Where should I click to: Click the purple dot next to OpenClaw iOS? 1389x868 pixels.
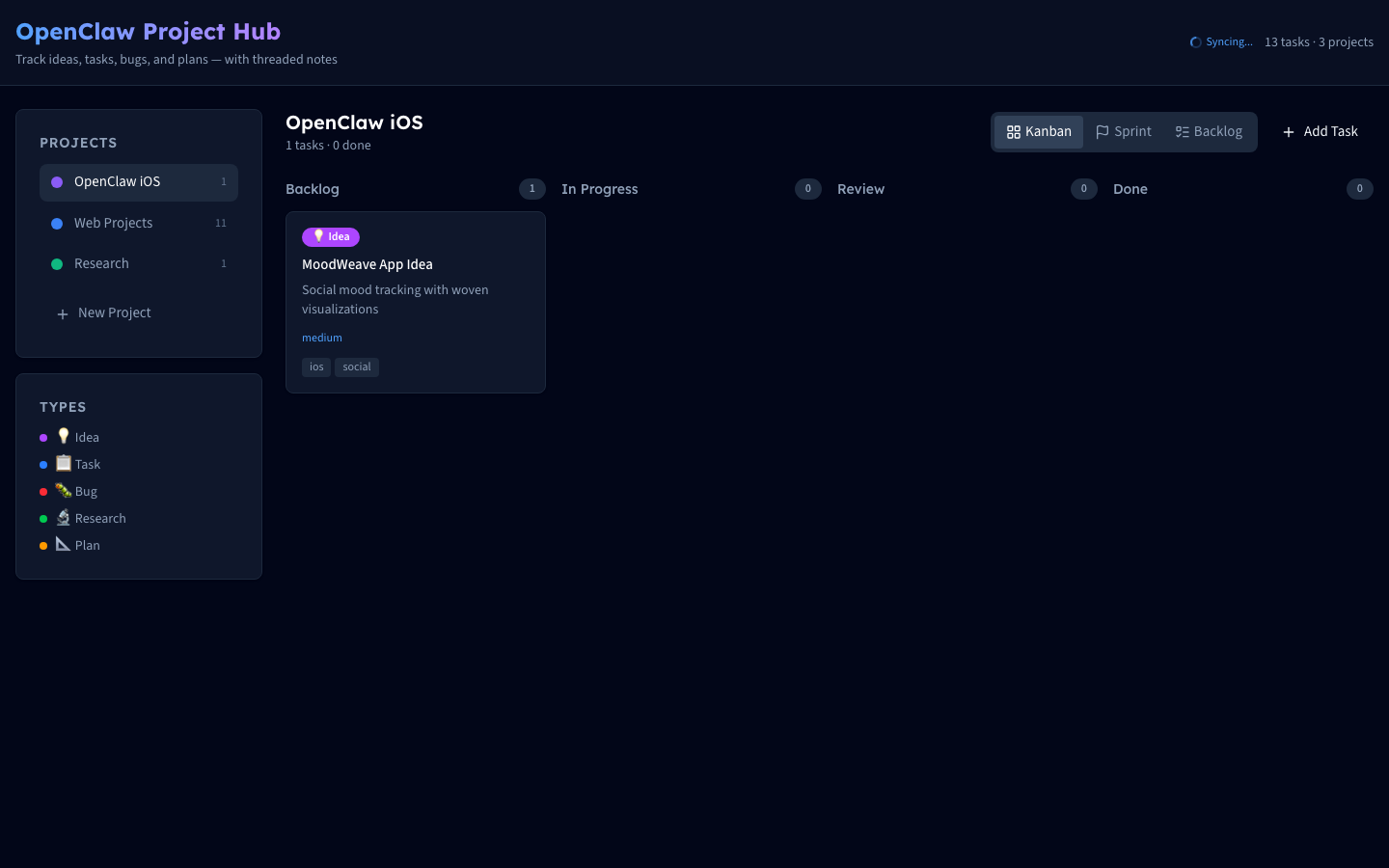57,182
